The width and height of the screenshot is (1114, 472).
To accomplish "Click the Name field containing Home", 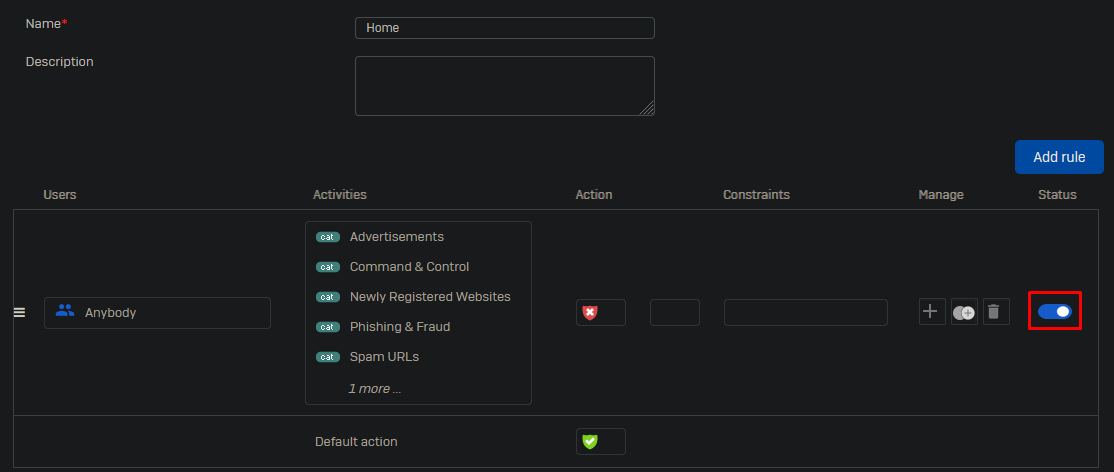I will pyautogui.click(x=504, y=28).
